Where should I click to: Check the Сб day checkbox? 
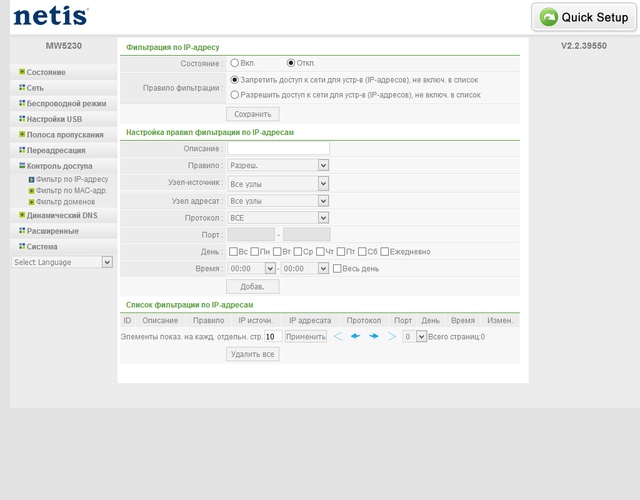click(x=362, y=251)
